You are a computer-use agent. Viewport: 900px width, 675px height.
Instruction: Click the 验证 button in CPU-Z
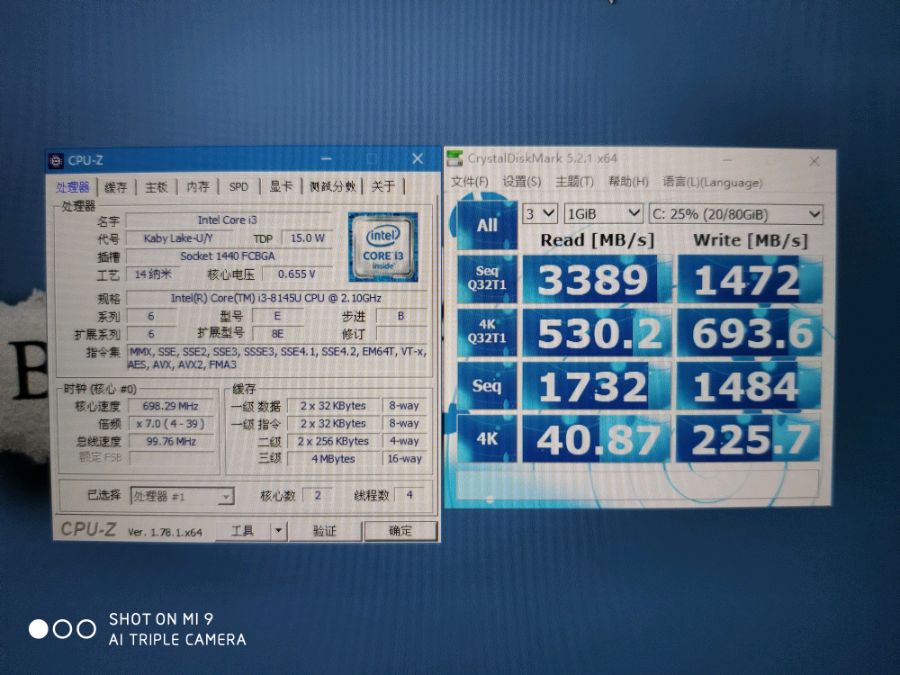tap(324, 531)
